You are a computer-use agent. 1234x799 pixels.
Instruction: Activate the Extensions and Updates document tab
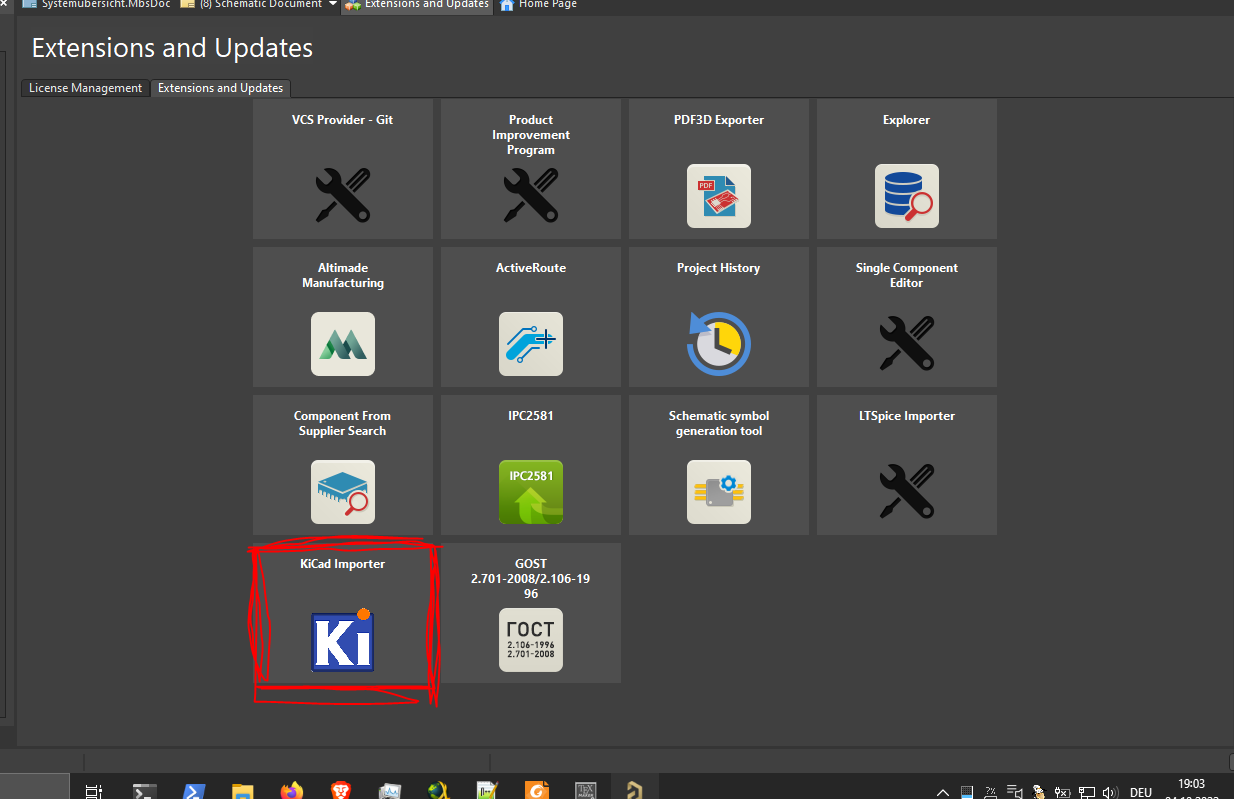coord(417,5)
